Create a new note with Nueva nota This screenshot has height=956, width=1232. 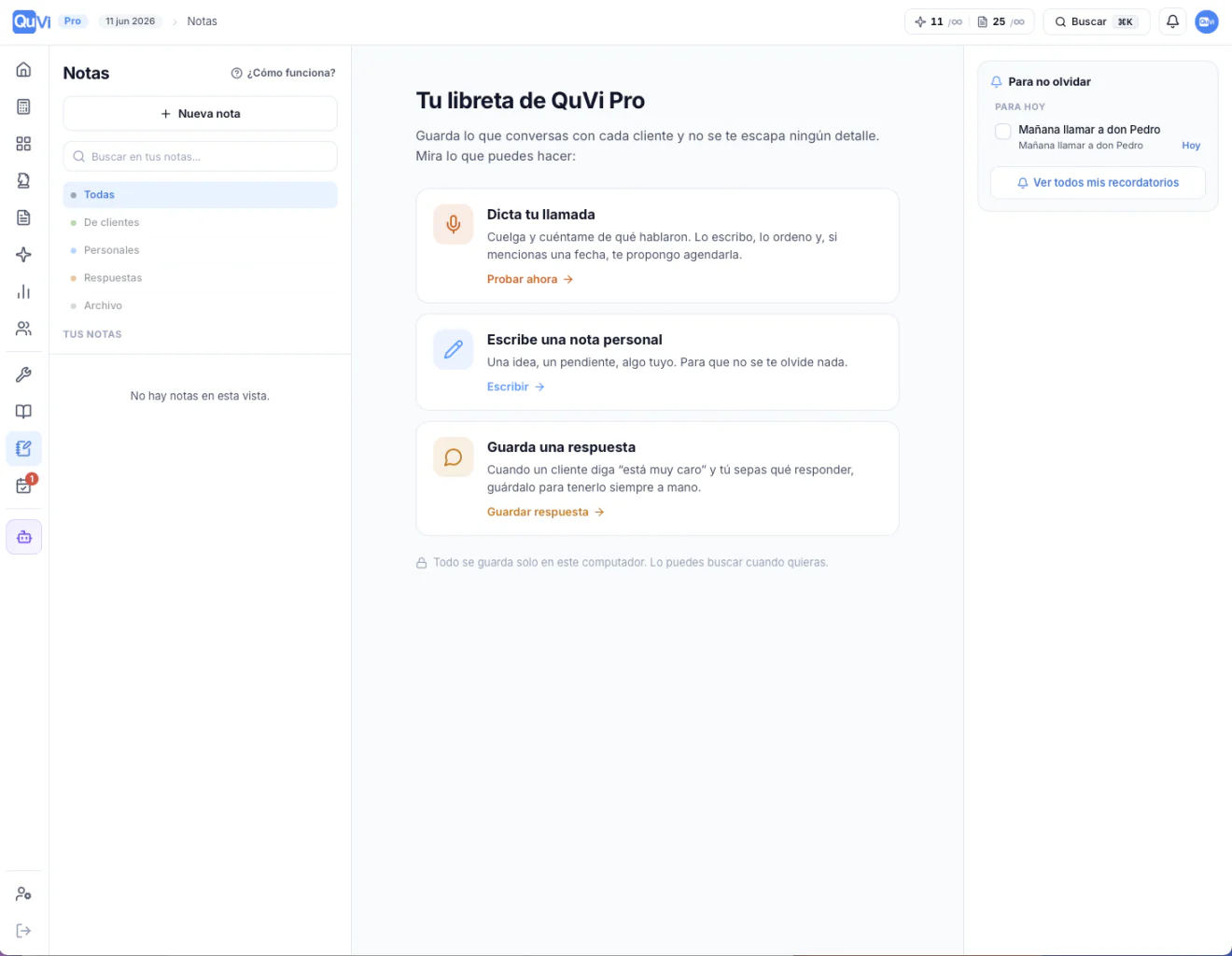(x=200, y=114)
